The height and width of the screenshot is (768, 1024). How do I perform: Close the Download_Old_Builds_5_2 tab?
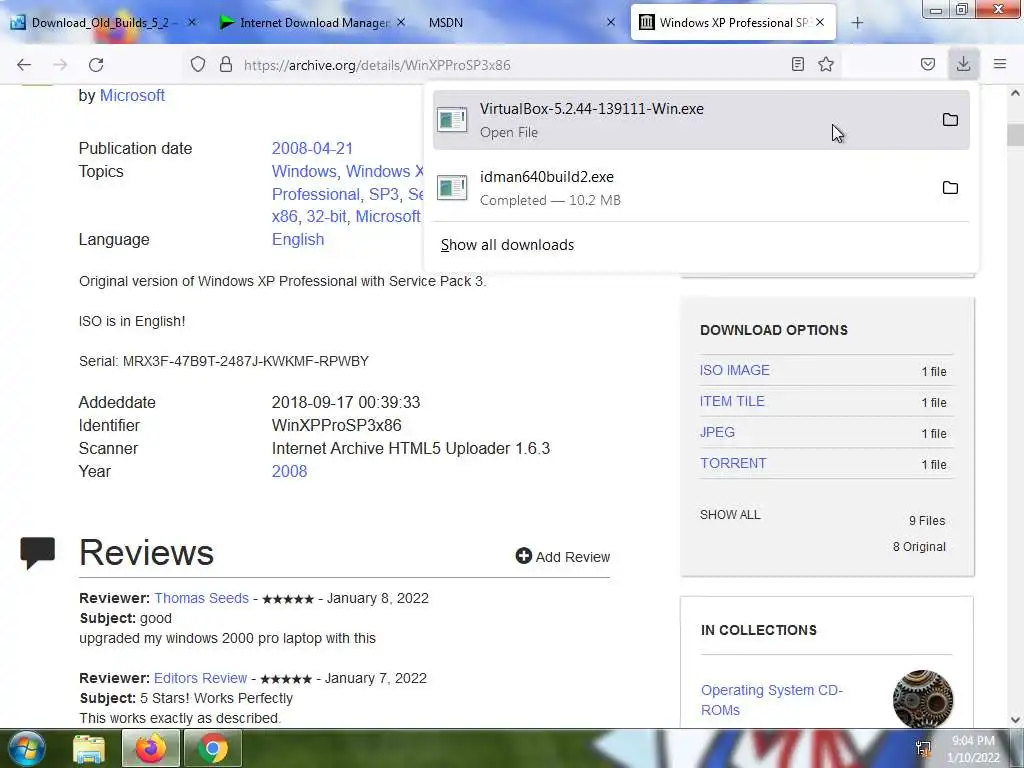click(192, 22)
